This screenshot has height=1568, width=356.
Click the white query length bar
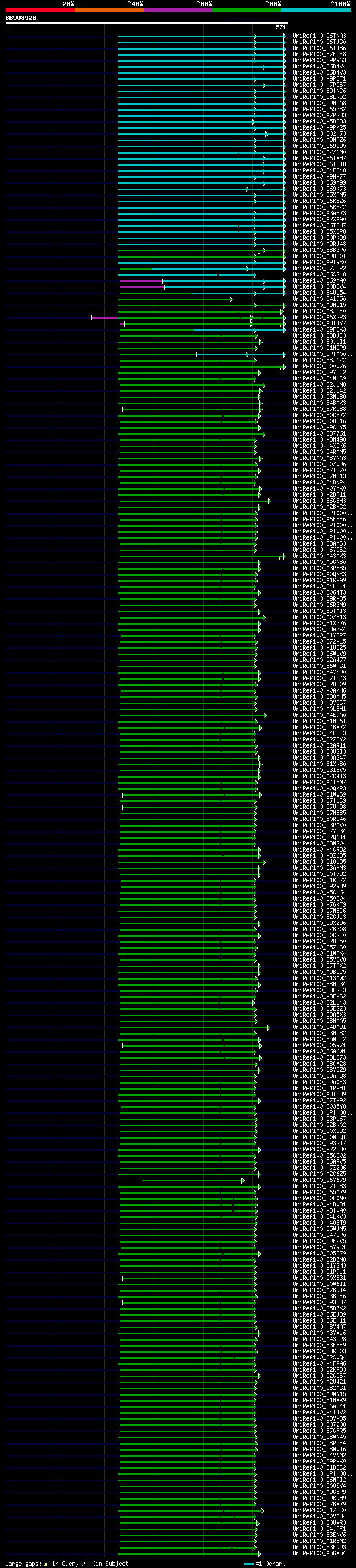147,22
